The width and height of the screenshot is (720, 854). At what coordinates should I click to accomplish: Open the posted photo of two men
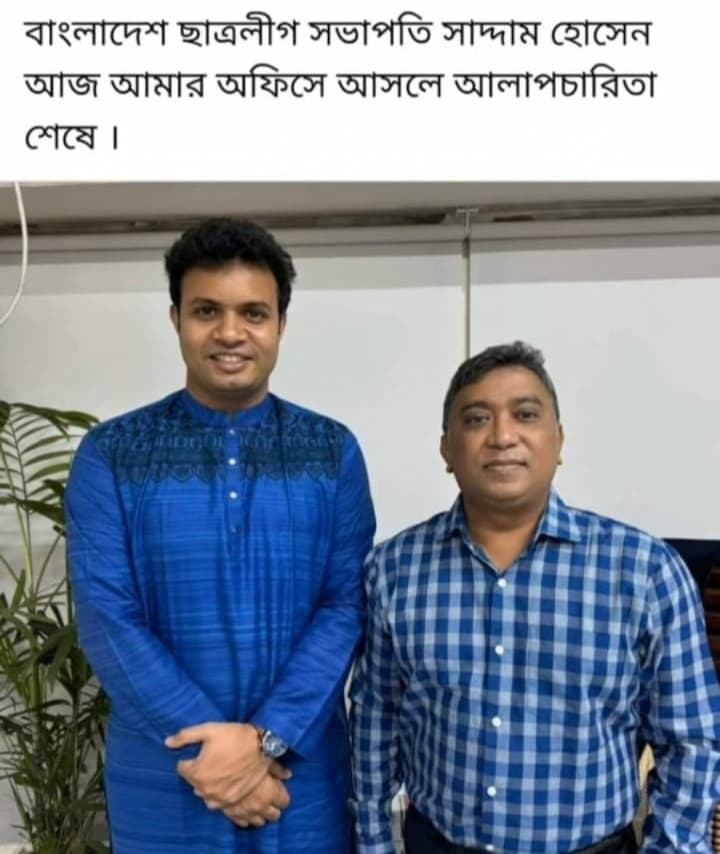click(x=360, y=517)
